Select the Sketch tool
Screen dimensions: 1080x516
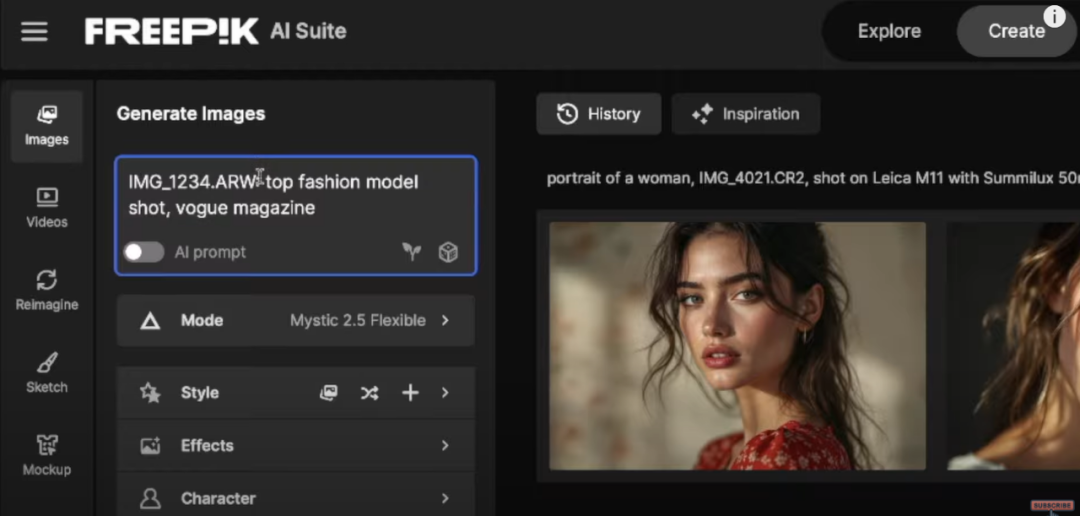[x=47, y=373]
